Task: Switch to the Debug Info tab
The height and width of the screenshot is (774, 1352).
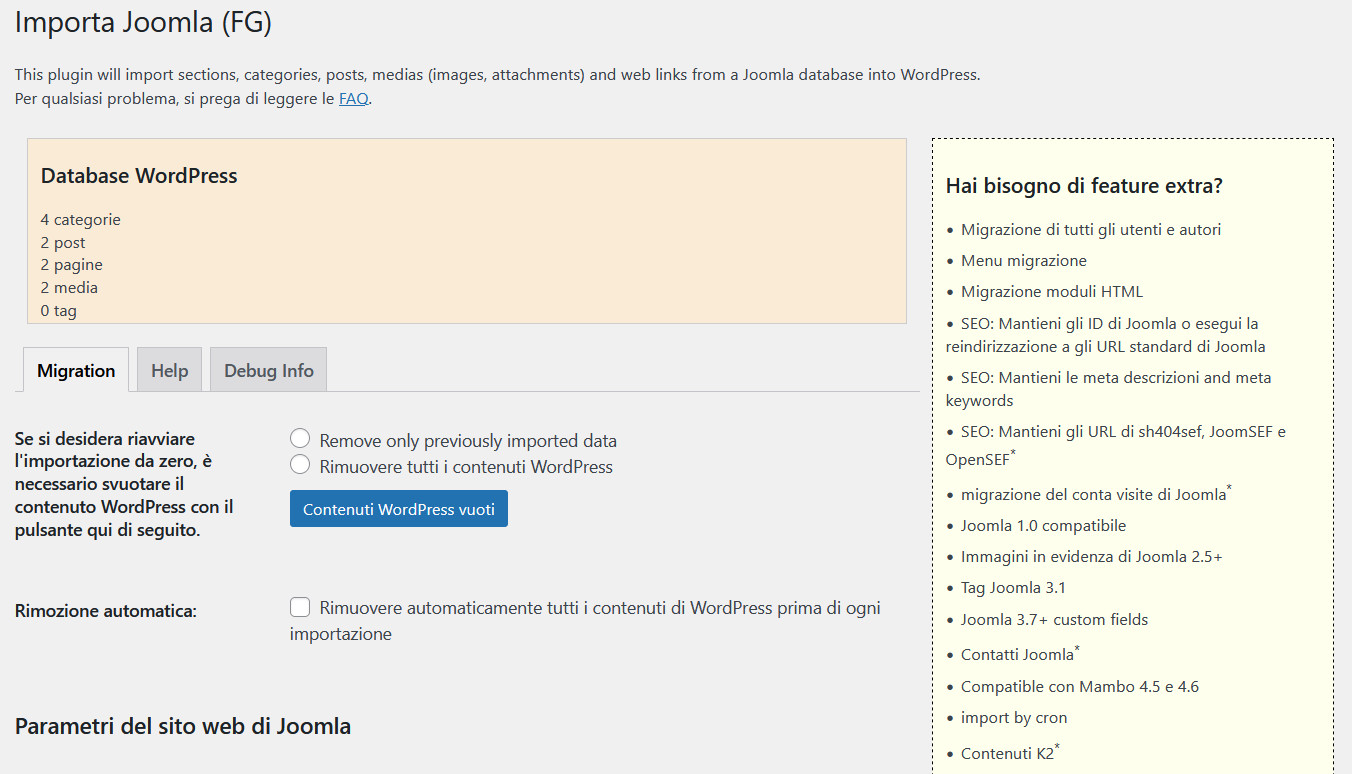Action: [268, 370]
